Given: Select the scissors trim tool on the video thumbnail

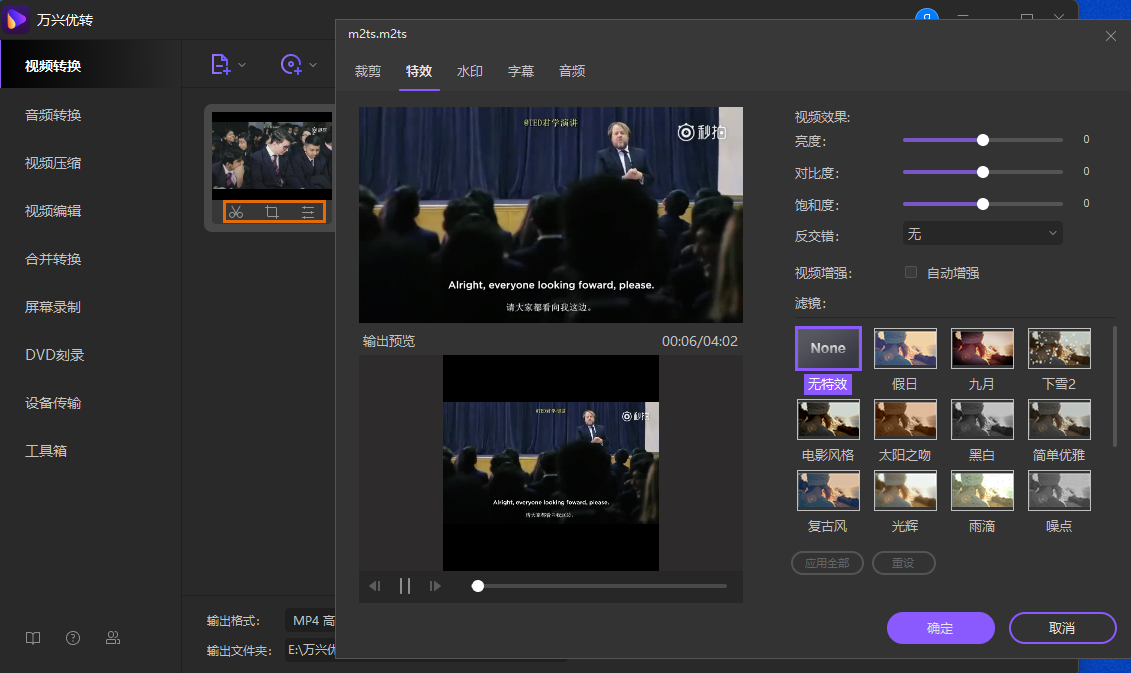Looking at the screenshot, I should click(x=236, y=212).
